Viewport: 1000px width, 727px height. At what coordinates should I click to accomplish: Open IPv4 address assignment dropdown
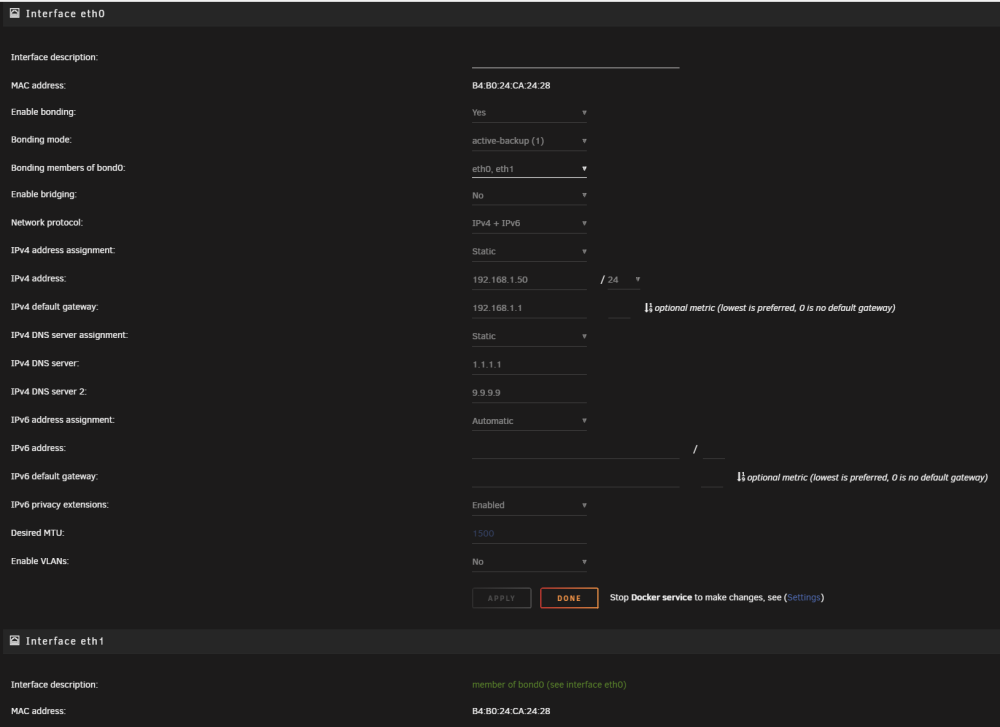pos(529,252)
